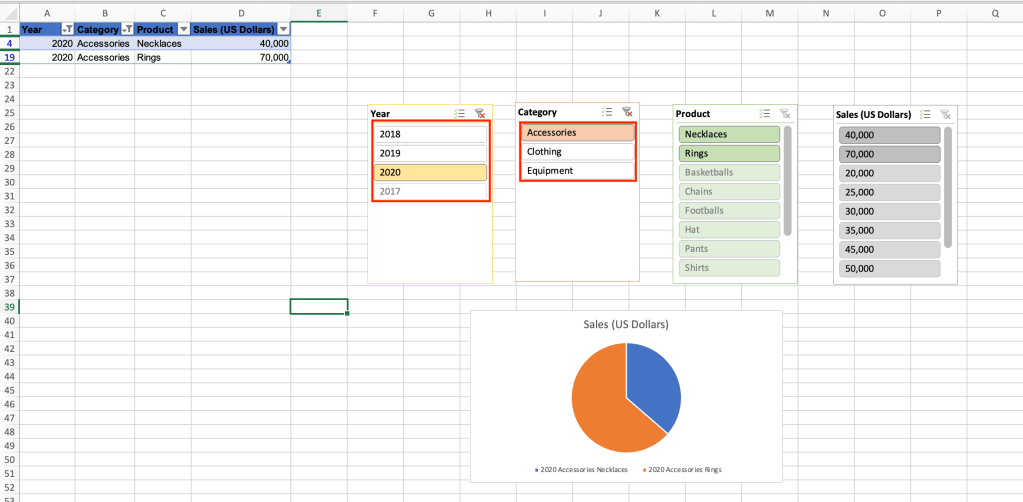The width and height of the screenshot is (1023, 502).
Task: Click the Product slicer scrollbar
Action: click(787, 181)
